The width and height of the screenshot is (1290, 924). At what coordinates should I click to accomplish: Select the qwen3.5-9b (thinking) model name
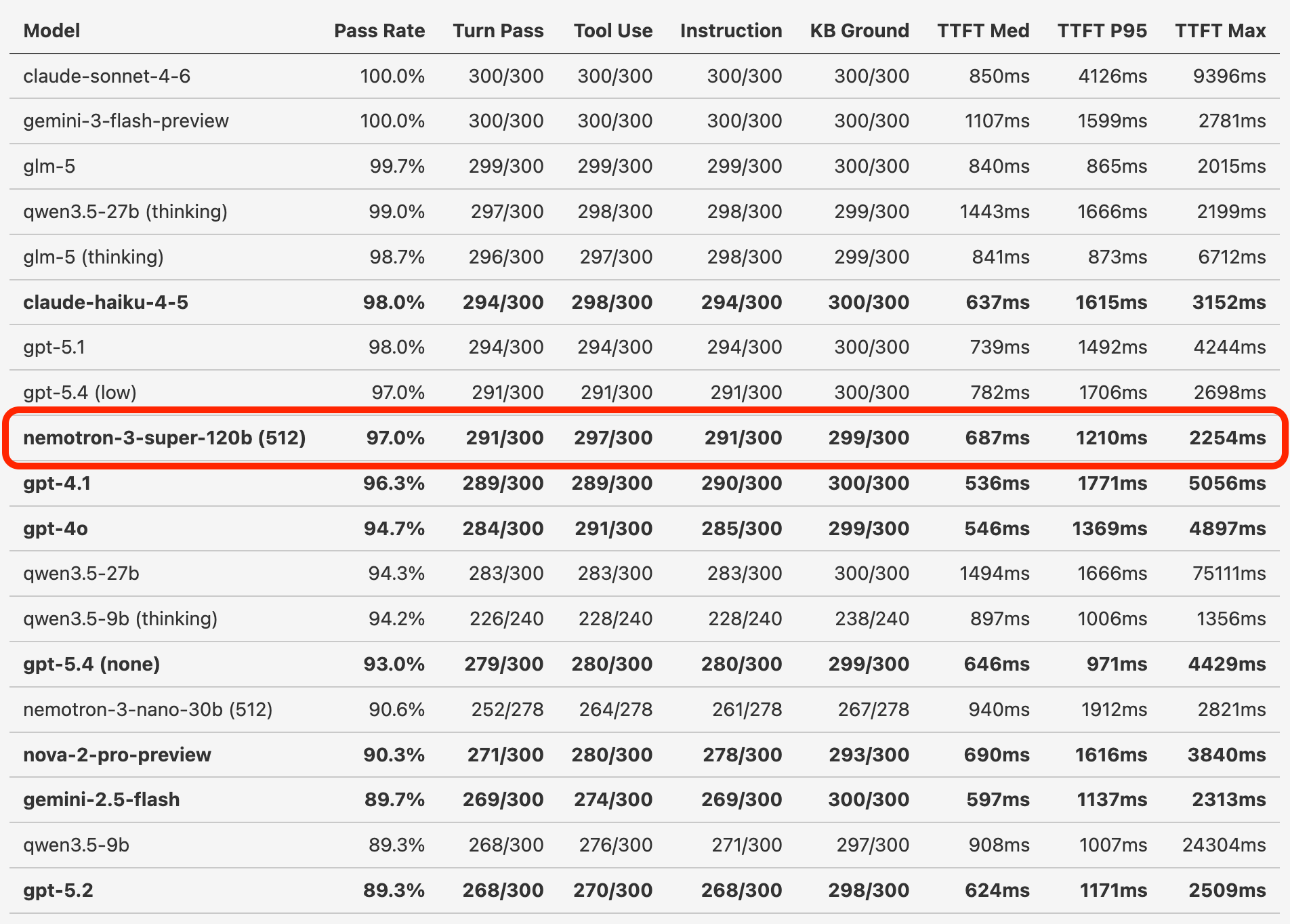point(120,618)
